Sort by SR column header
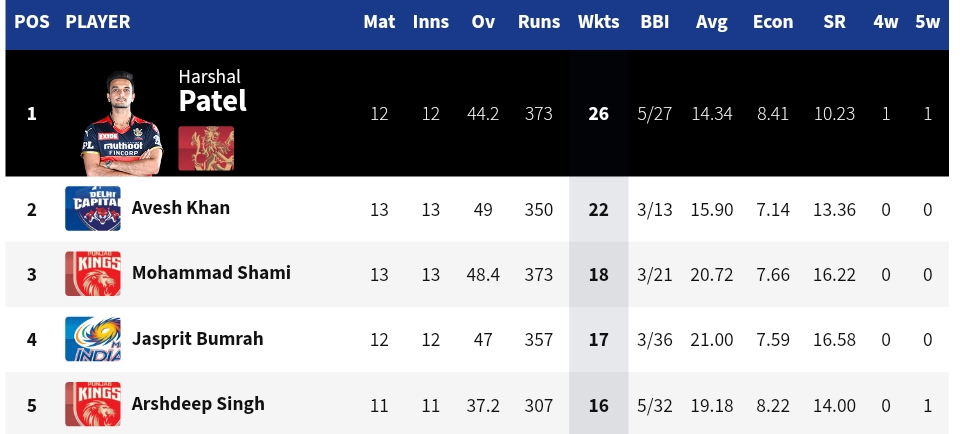Viewport: 964px width, 434px height. (834, 22)
